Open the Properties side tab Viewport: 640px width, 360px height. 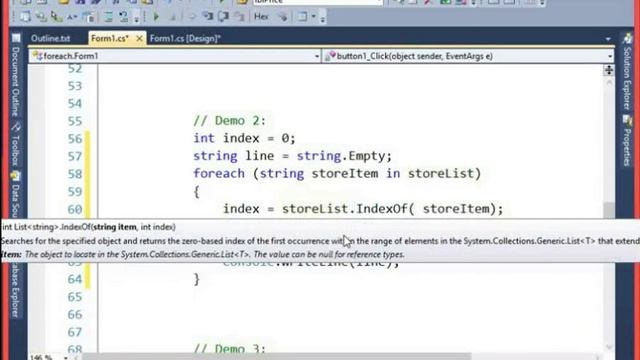click(627, 147)
